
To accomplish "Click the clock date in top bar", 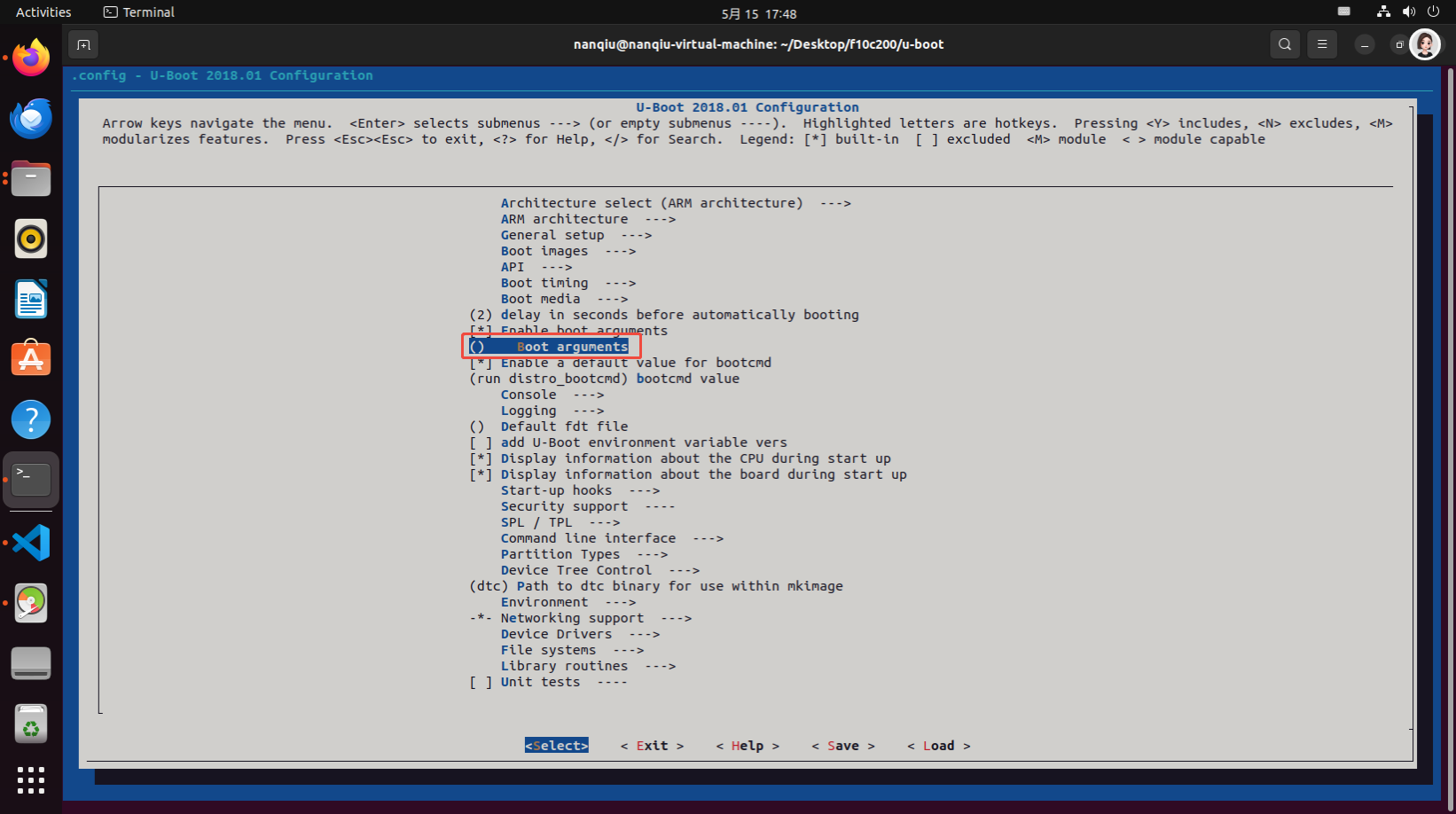I will click(759, 13).
